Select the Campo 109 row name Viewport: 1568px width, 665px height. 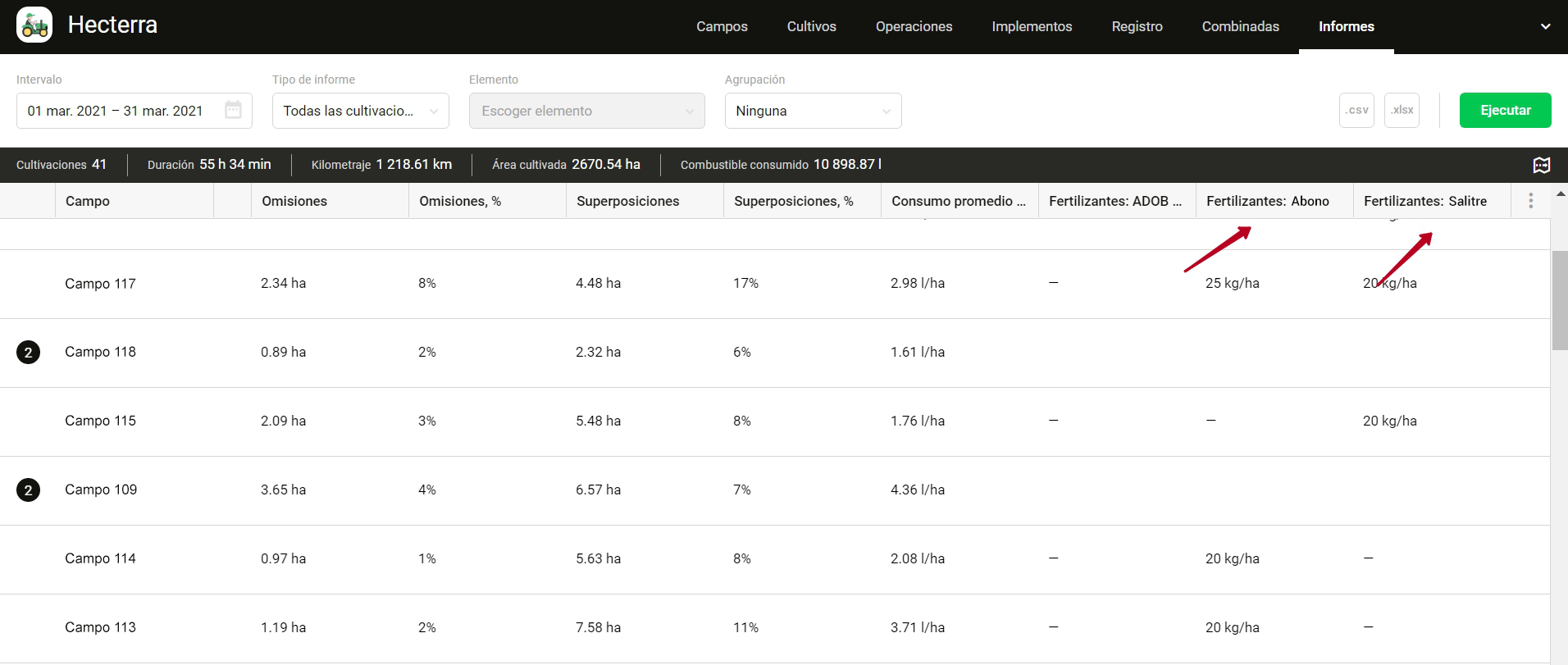[x=101, y=490]
